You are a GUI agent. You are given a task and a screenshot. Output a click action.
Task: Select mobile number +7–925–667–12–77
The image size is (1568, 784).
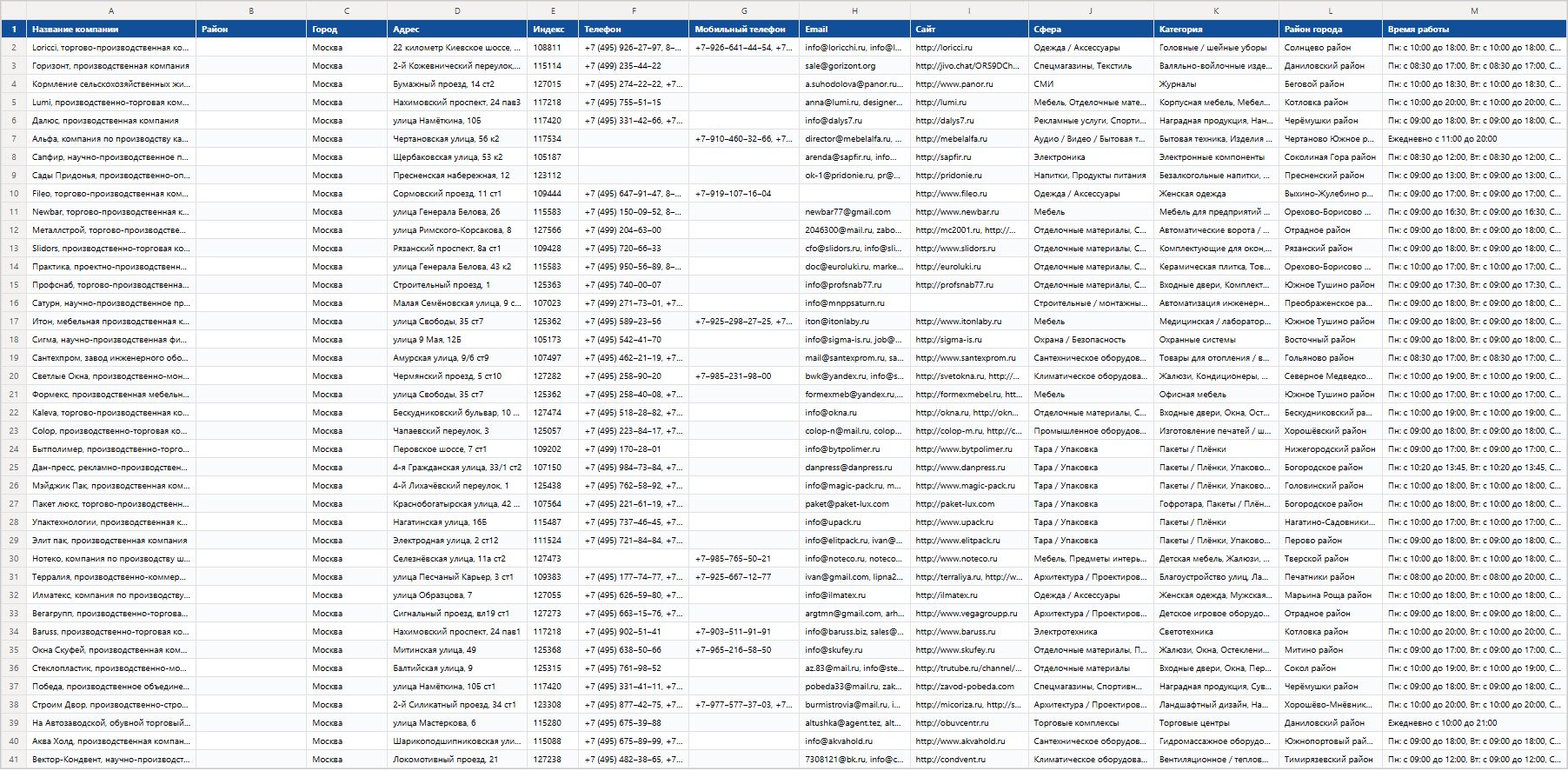point(744,577)
